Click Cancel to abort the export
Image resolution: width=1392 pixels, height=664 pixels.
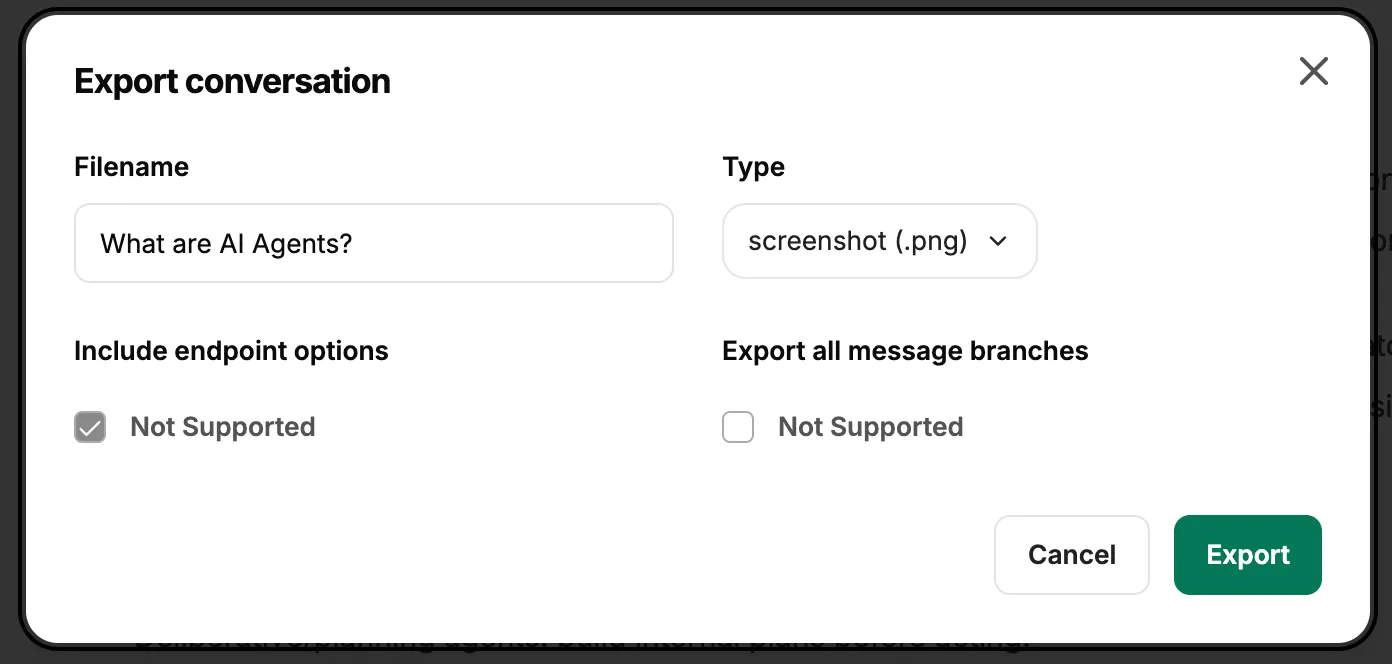[x=1071, y=554]
